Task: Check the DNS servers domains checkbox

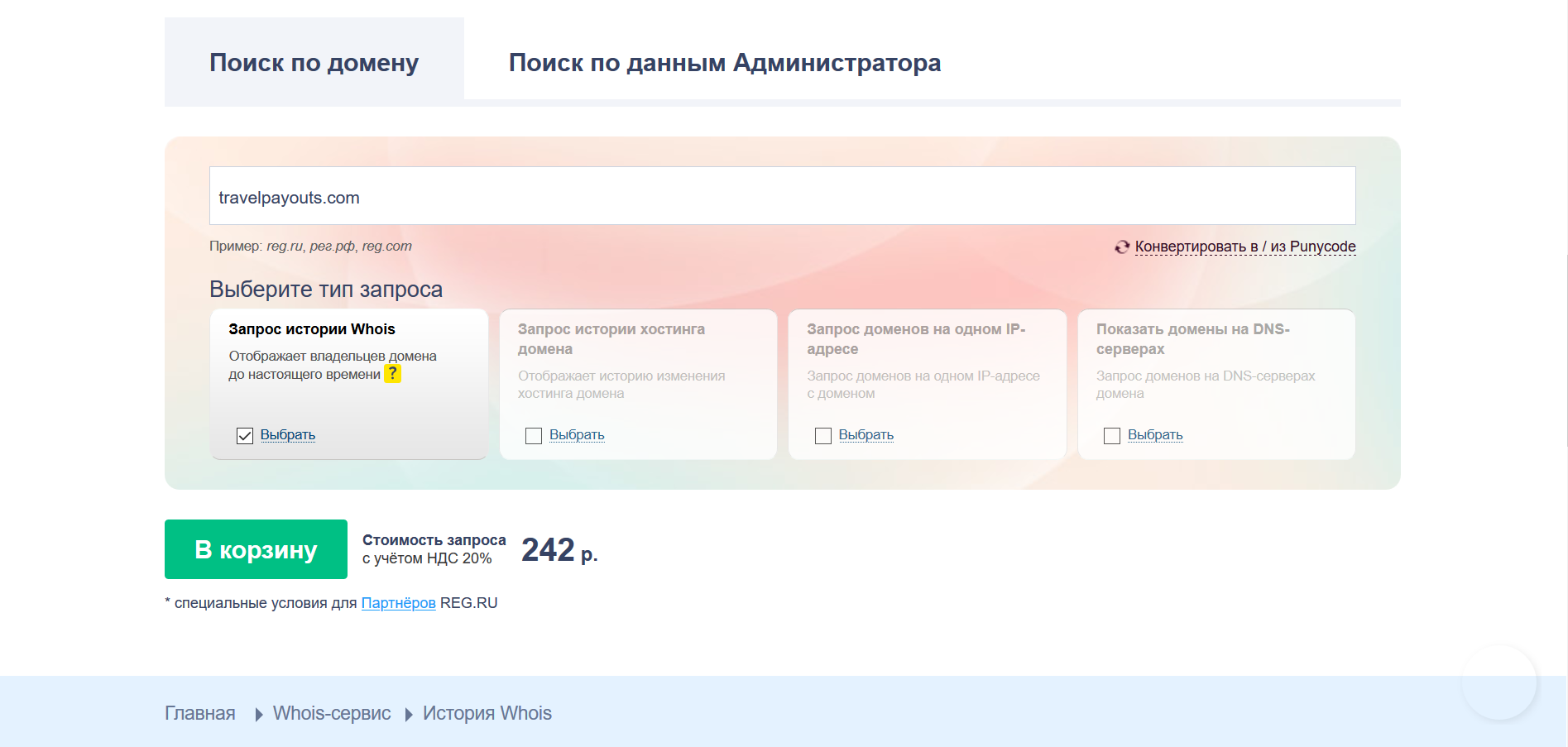Action: coord(1112,436)
